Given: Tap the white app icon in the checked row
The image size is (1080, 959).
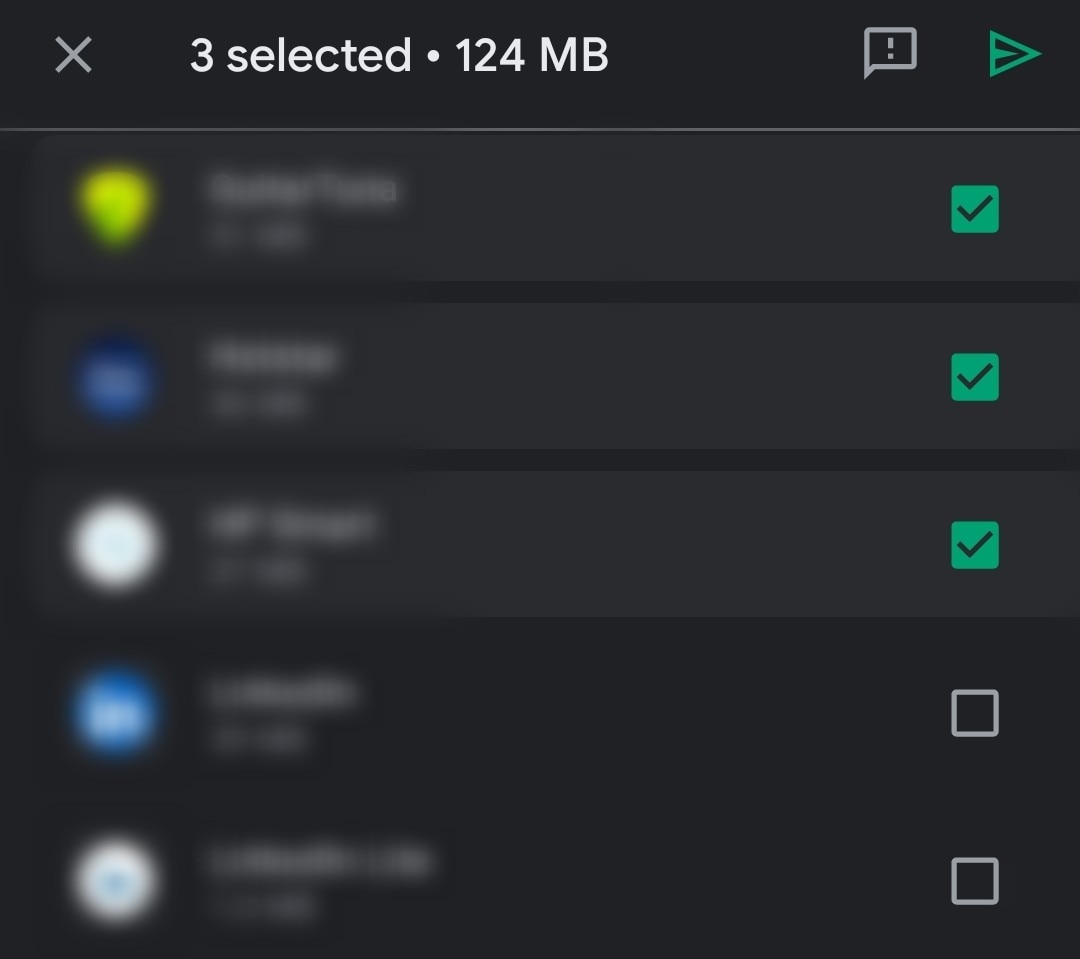Looking at the screenshot, I should coord(116,545).
